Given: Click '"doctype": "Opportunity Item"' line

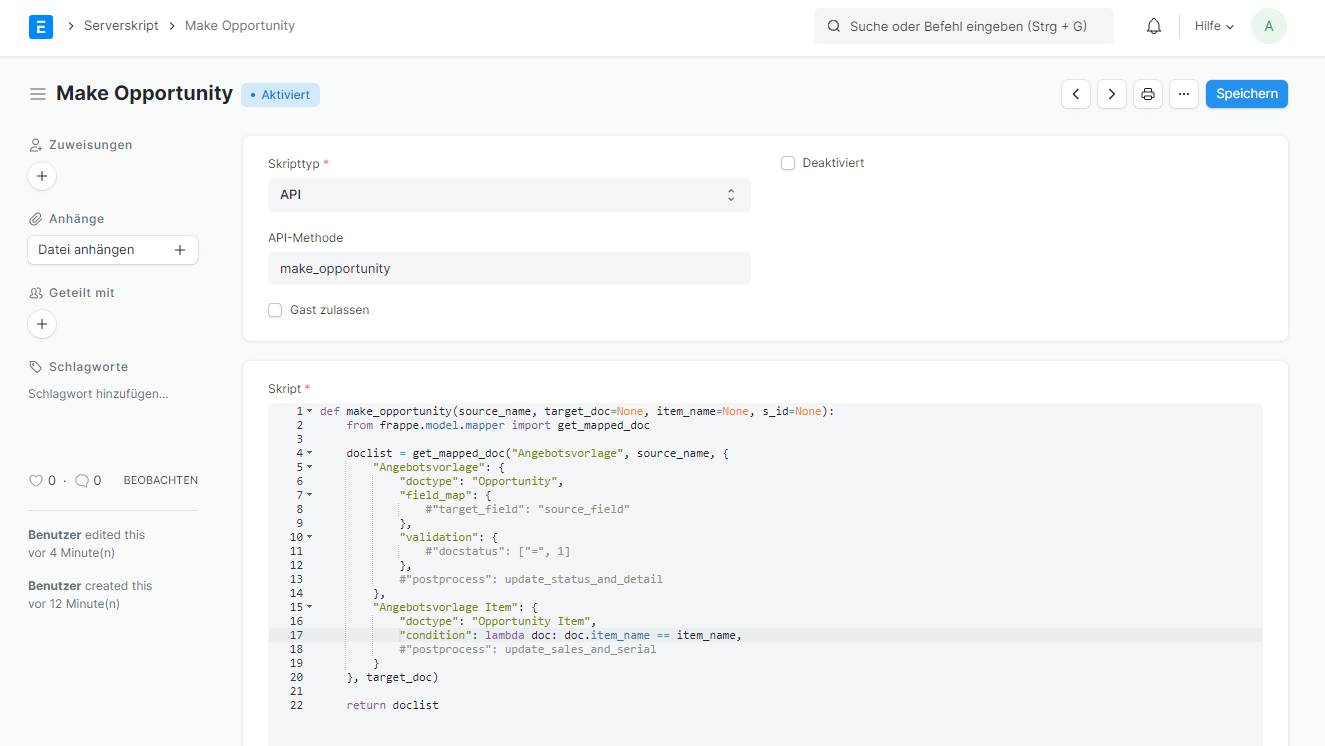Looking at the screenshot, I should click(x=497, y=621).
